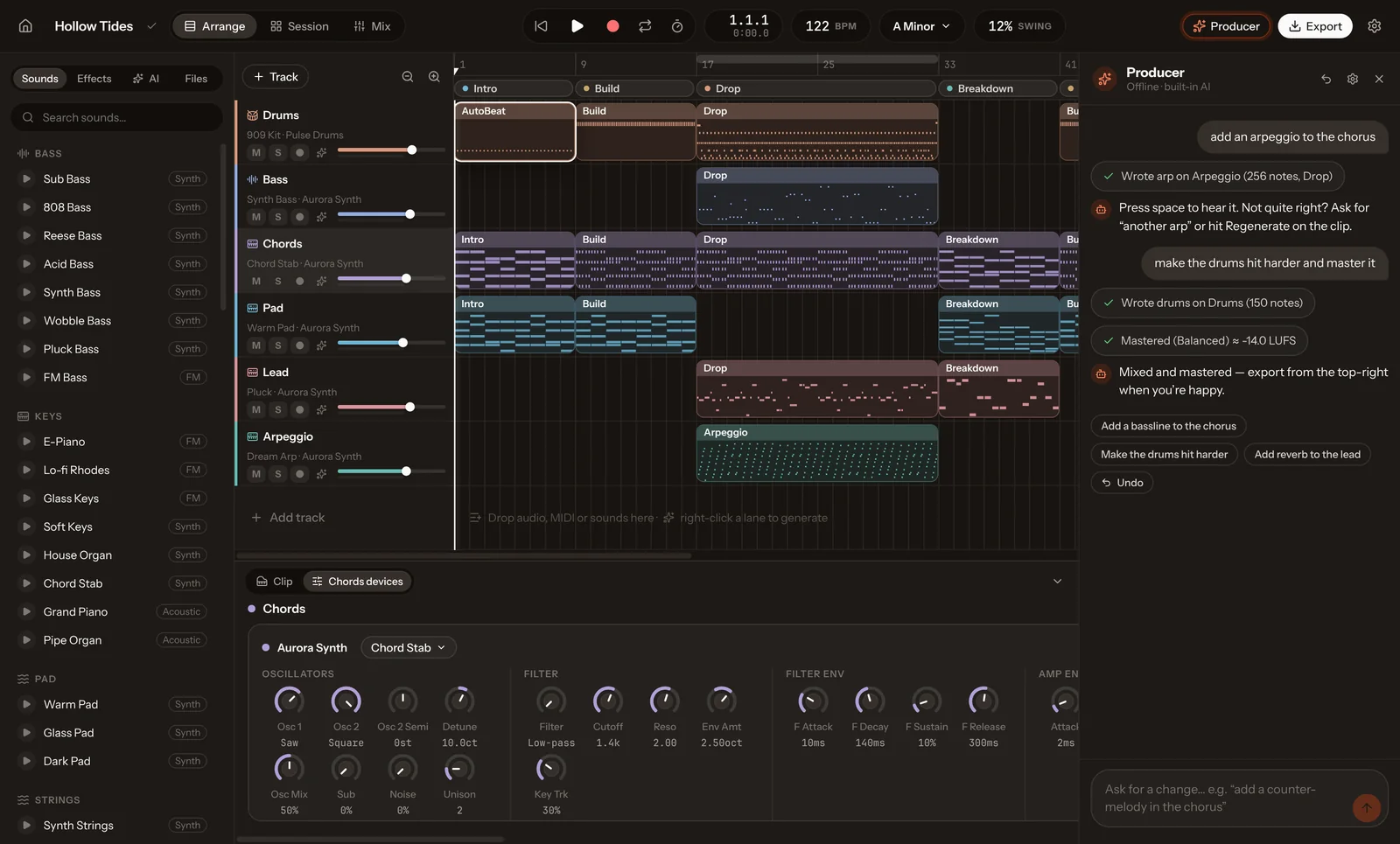Open the Effects tab in browser
This screenshot has height=844, width=1400.
coord(94,79)
